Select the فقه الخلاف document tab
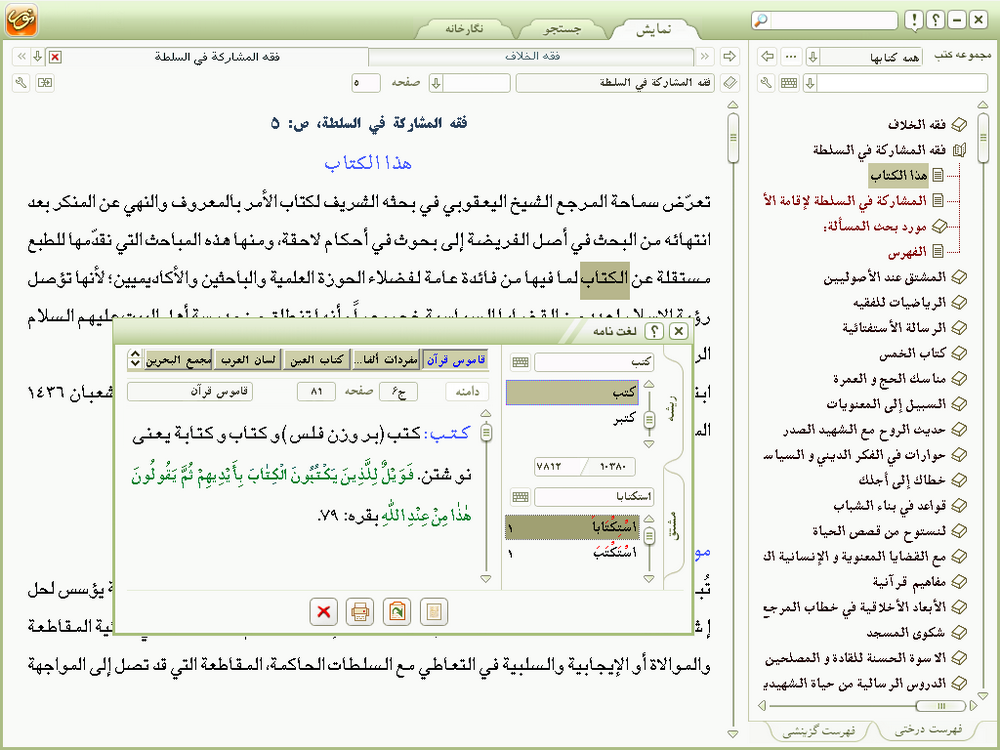This screenshot has height=750, width=1000. coord(532,57)
